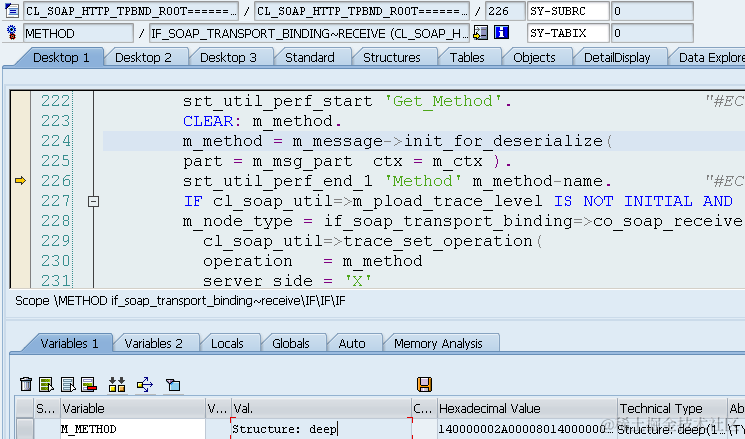The height and width of the screenshot is (439, 745).
Task: Click the Hexadecimal Value column header
Action: click(527, 408)
